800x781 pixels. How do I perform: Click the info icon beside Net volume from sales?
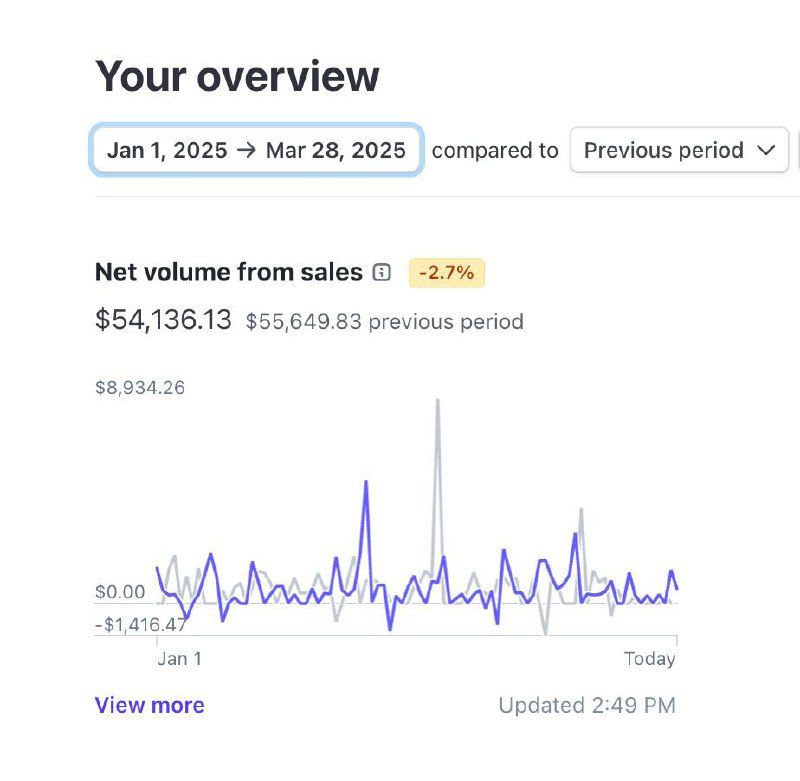381,272
